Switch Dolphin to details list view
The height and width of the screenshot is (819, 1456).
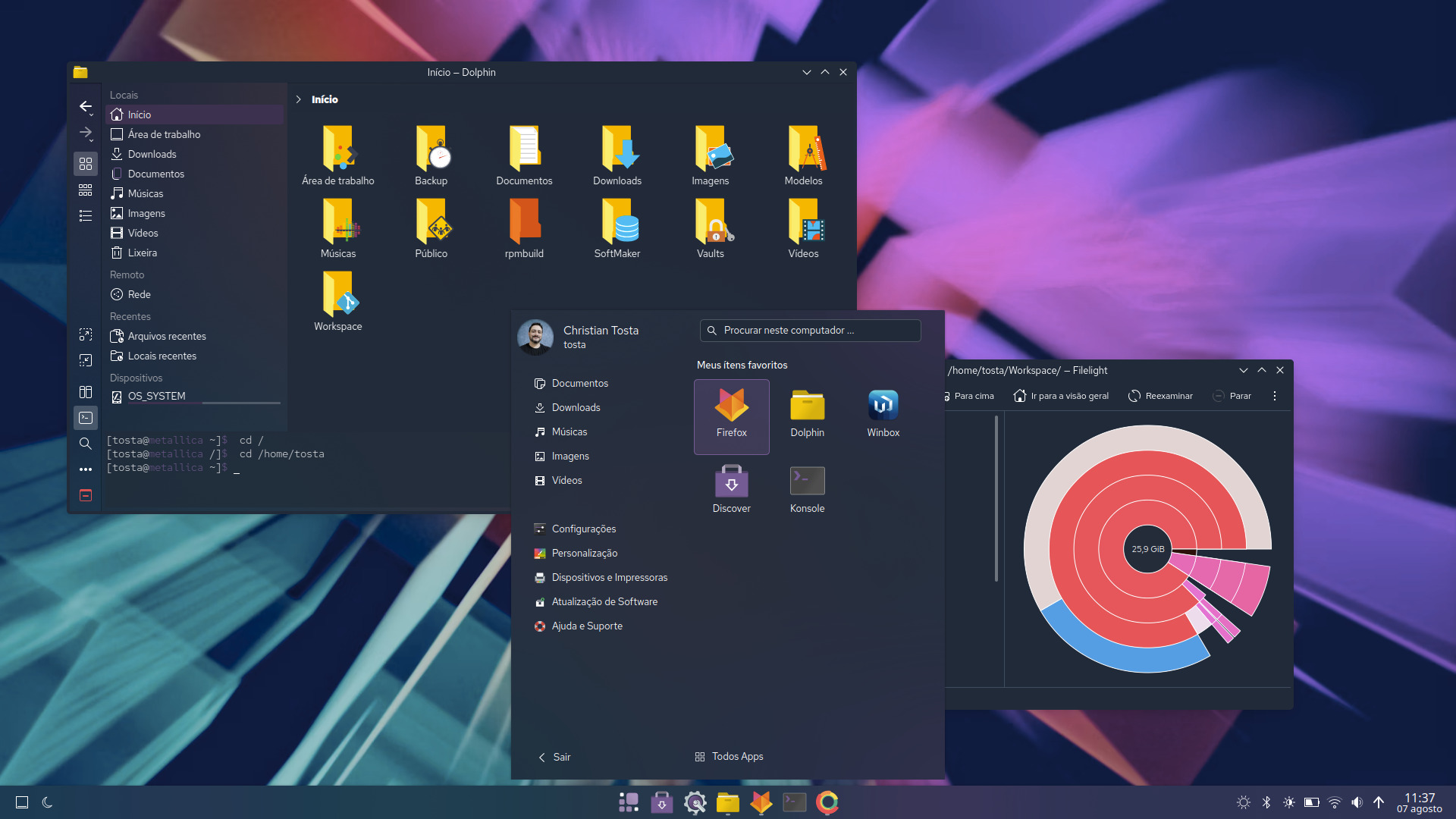click(x=86, y=216)
